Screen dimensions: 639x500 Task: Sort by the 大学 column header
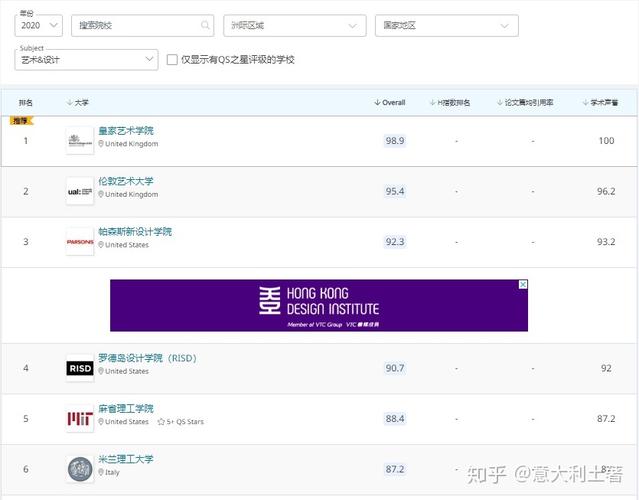(77, 102)
